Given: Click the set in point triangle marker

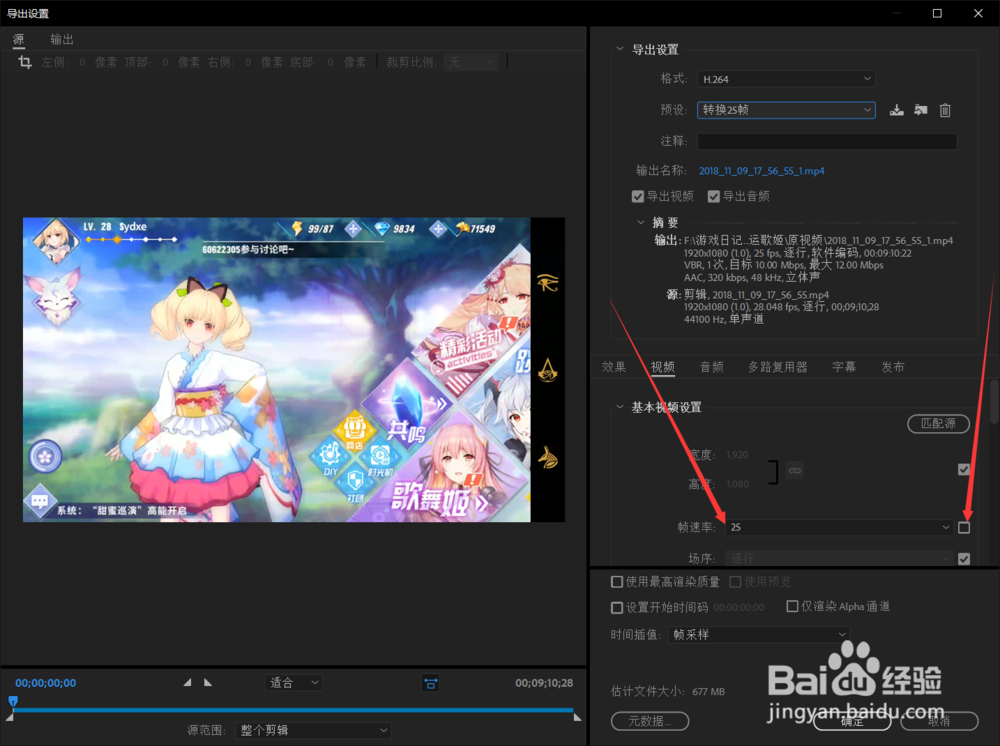Looking at the screenshot, I should pyautogui.click(x=187, y=682).
